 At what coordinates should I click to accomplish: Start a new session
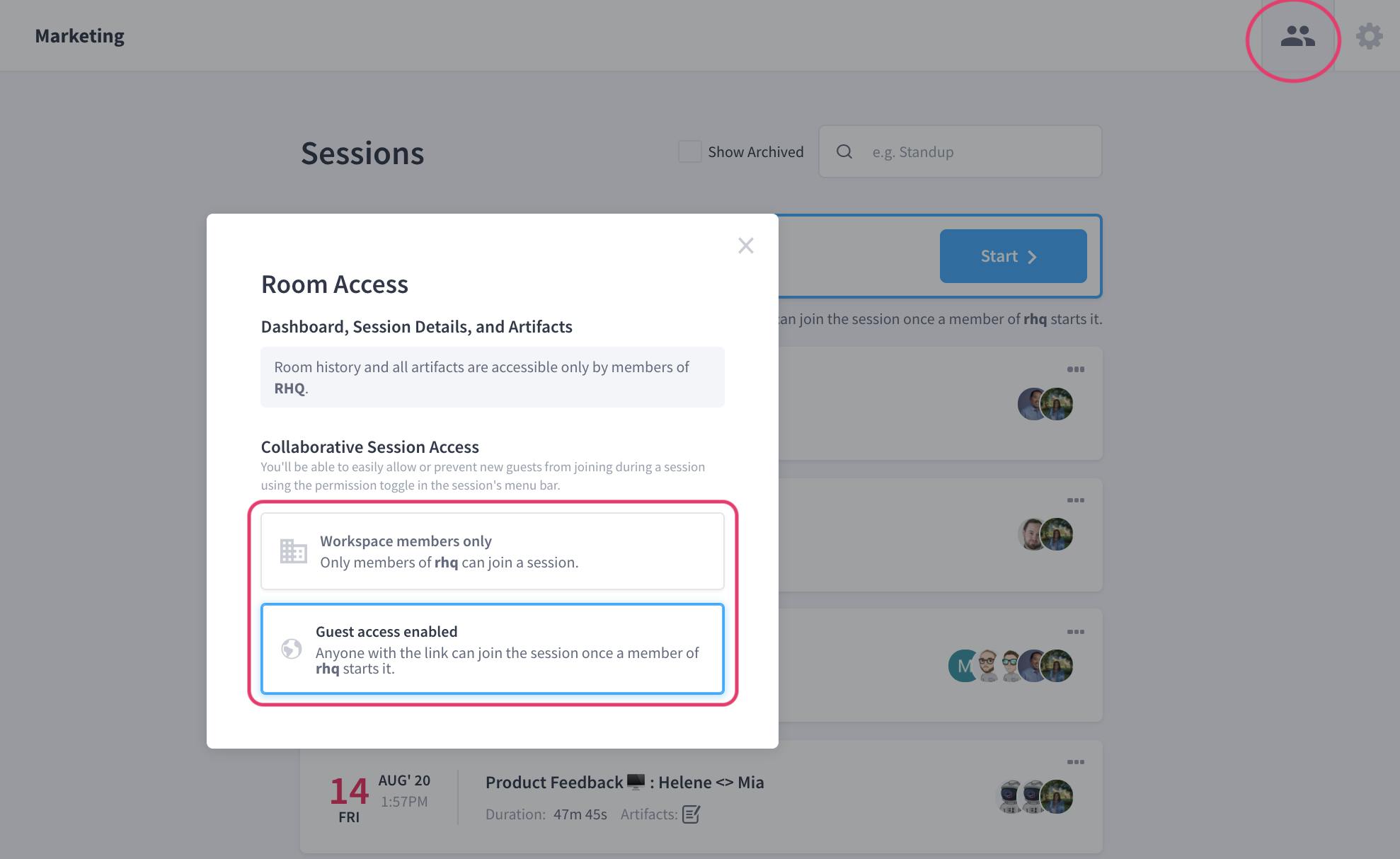click(x=1013, y=256)
